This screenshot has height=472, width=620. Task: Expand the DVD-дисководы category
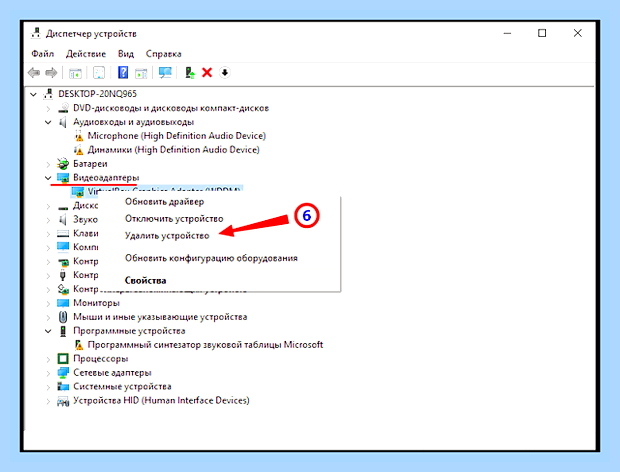[x=48, y=108]
